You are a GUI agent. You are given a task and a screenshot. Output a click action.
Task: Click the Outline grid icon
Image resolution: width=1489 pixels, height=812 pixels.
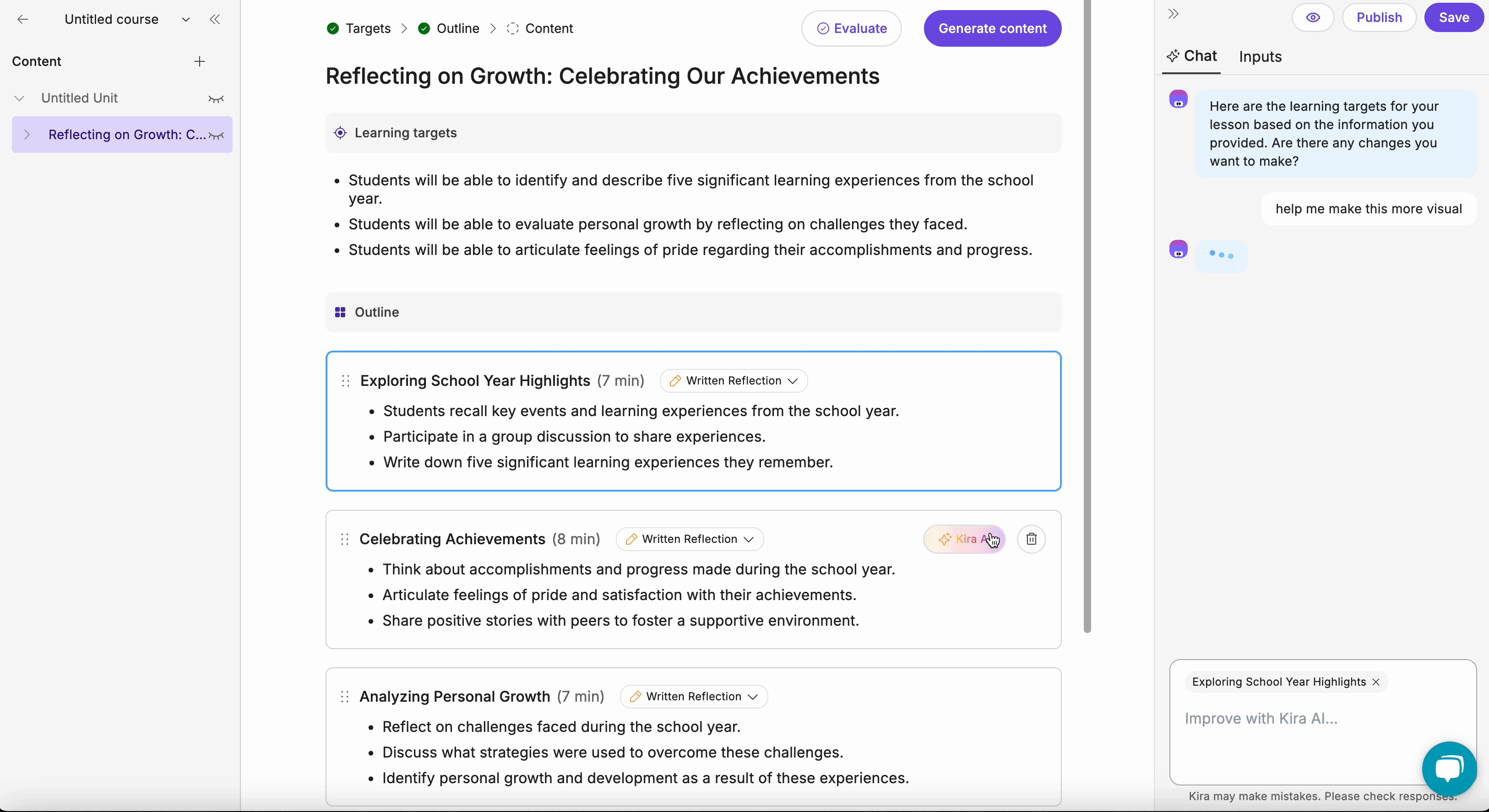341,312
